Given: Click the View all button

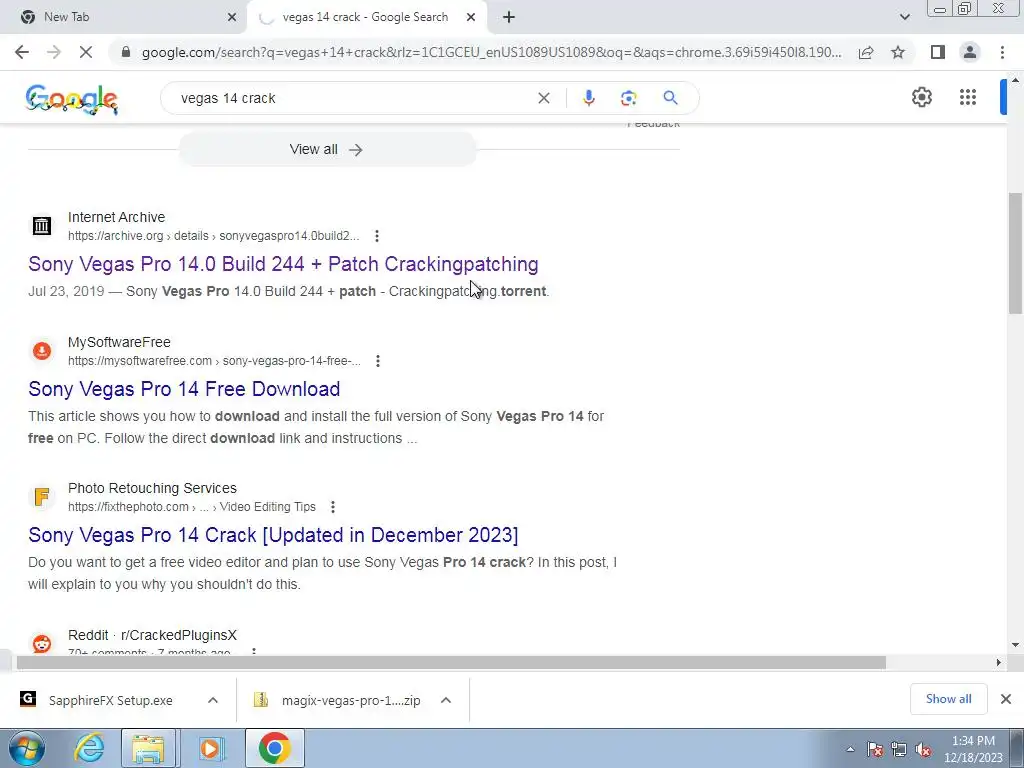Looking at the screenshot, I should click(327, 150).
